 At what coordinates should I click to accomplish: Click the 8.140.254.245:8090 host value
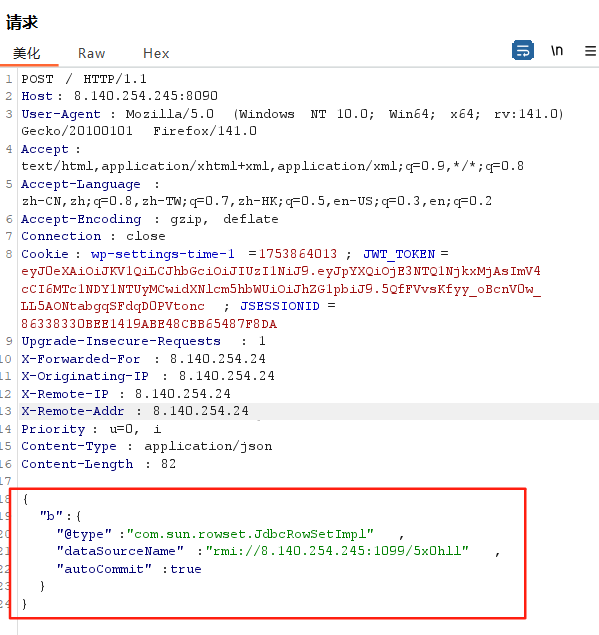(x=146, y=96)
